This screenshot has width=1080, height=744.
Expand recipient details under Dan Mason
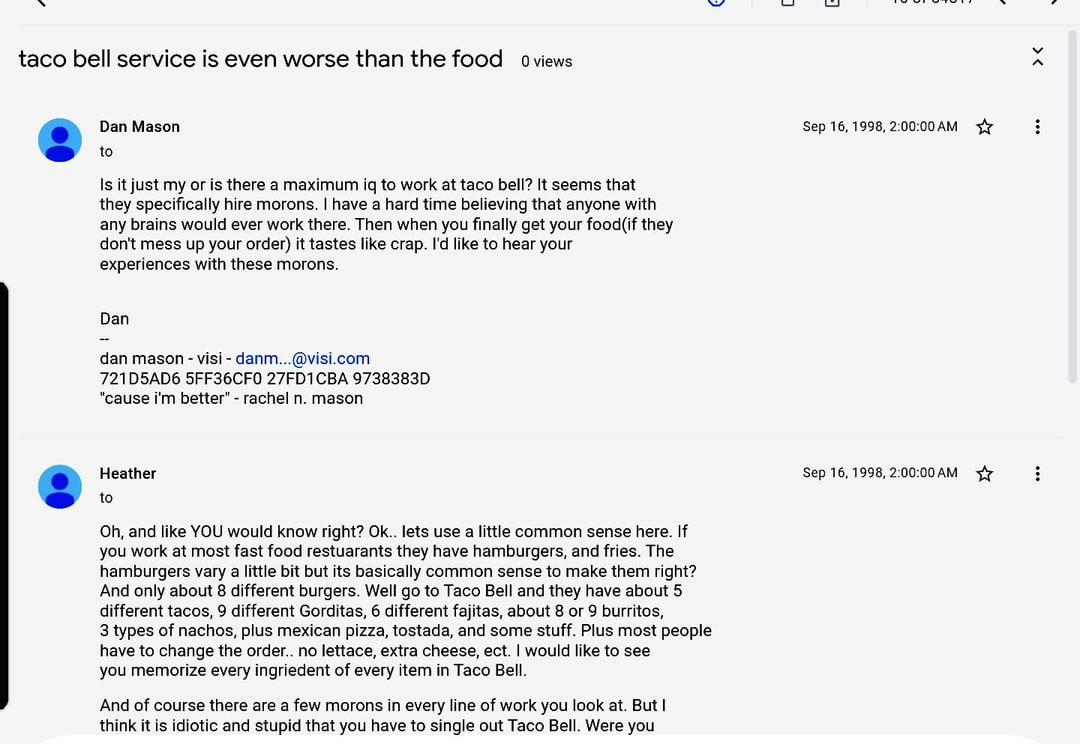[x=106, y=152]
